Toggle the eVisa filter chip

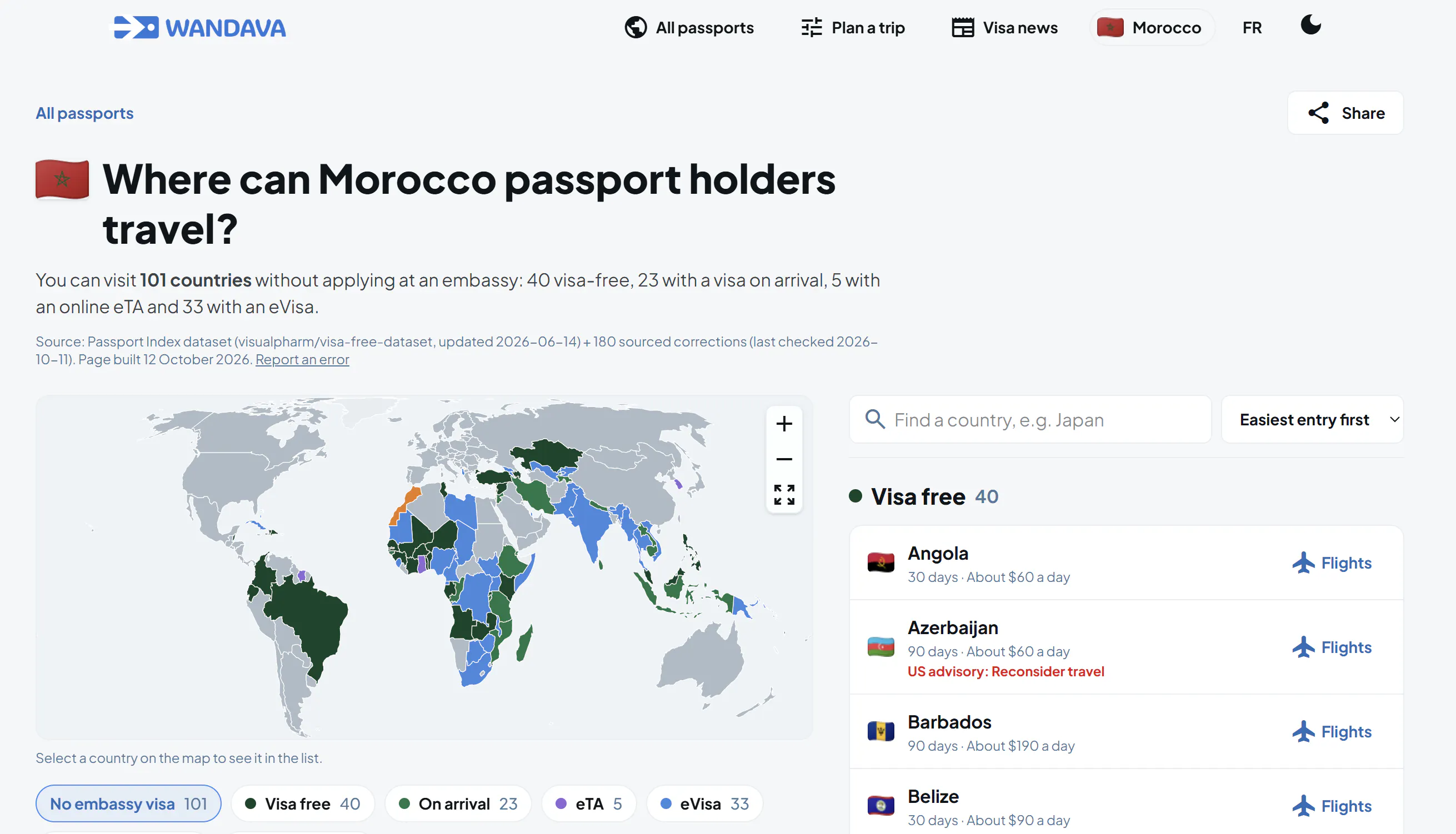pos(704,803)
